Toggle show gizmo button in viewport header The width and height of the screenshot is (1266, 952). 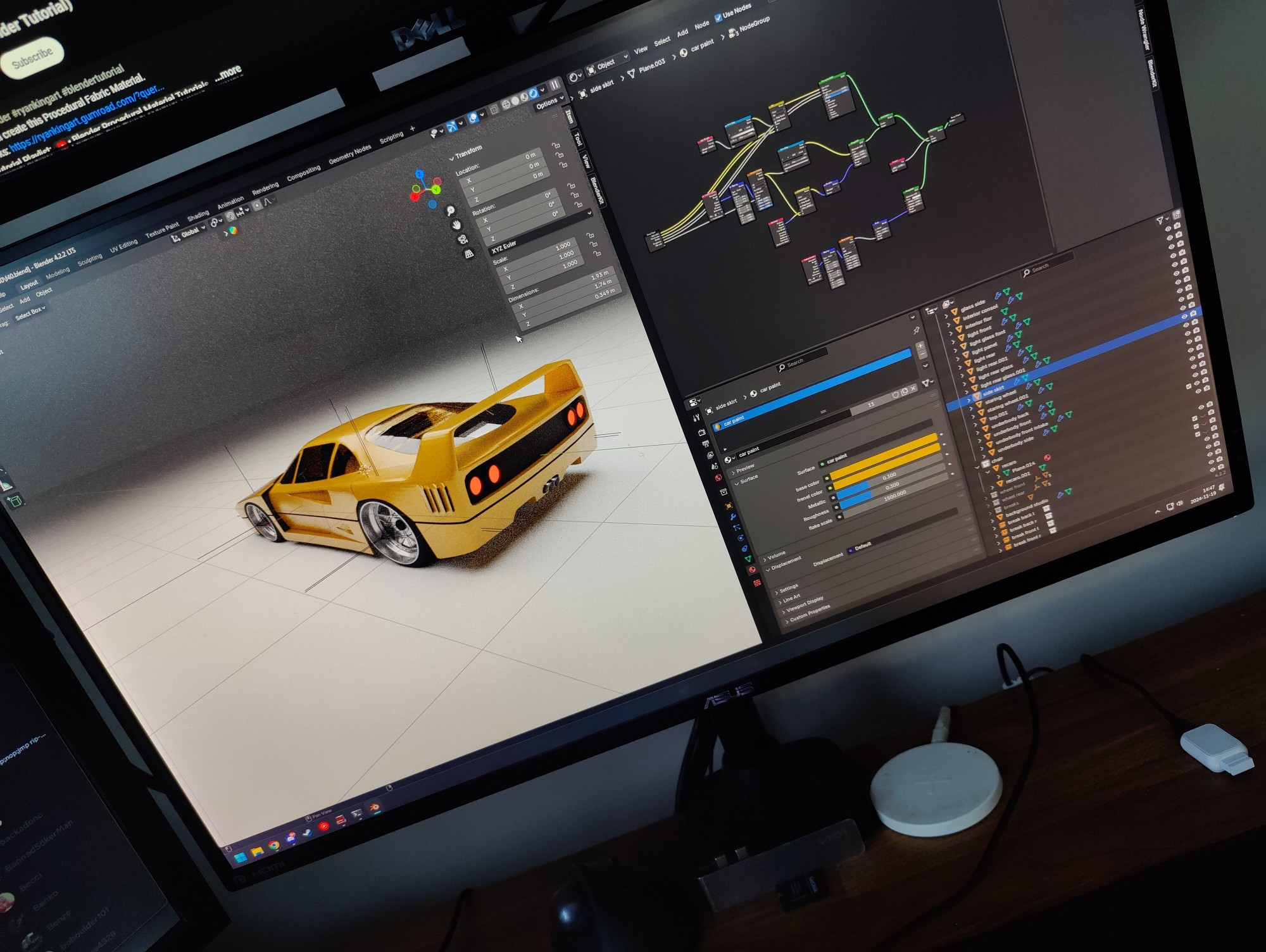click(452, 127)
